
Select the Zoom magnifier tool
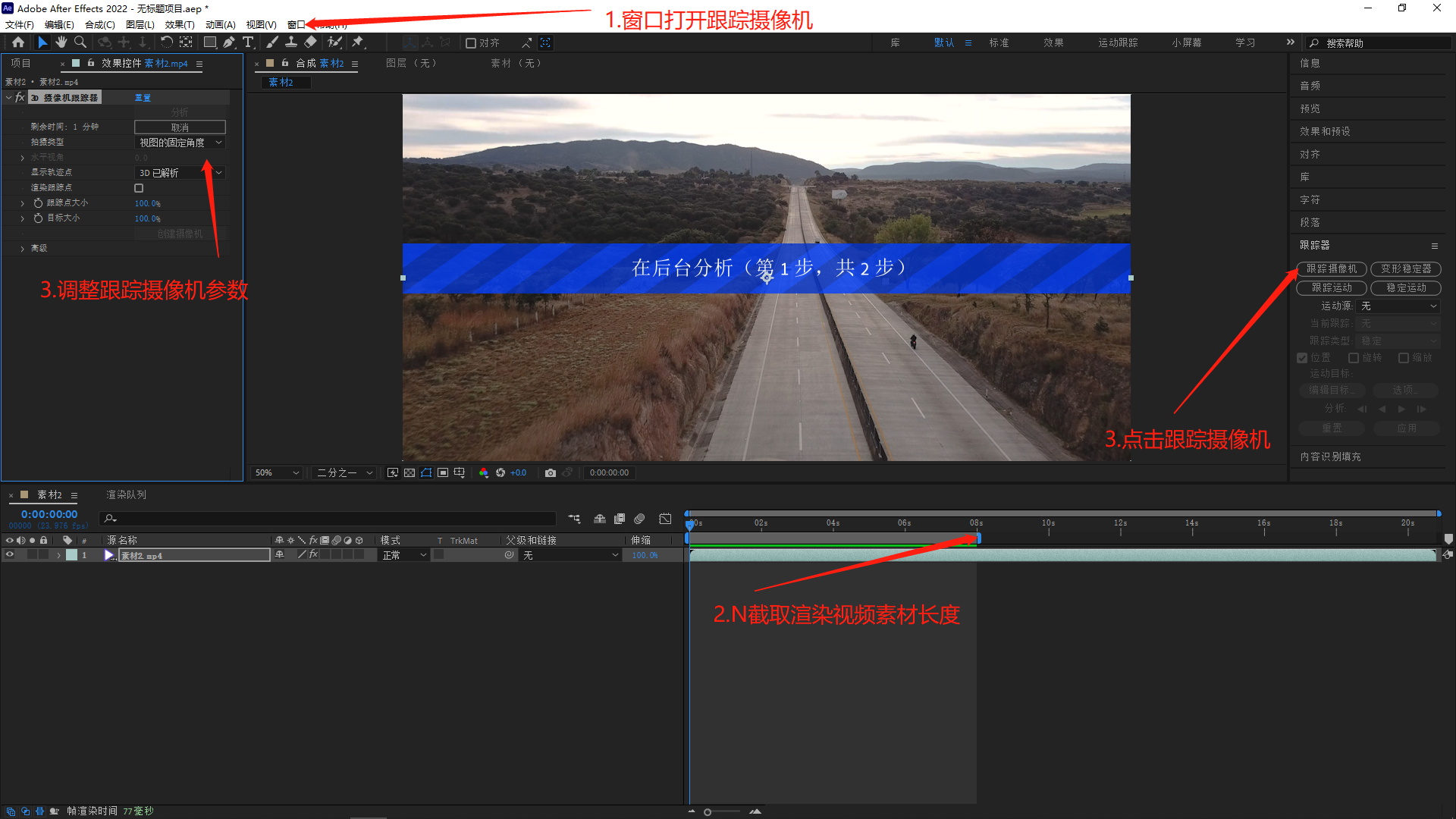80,42
